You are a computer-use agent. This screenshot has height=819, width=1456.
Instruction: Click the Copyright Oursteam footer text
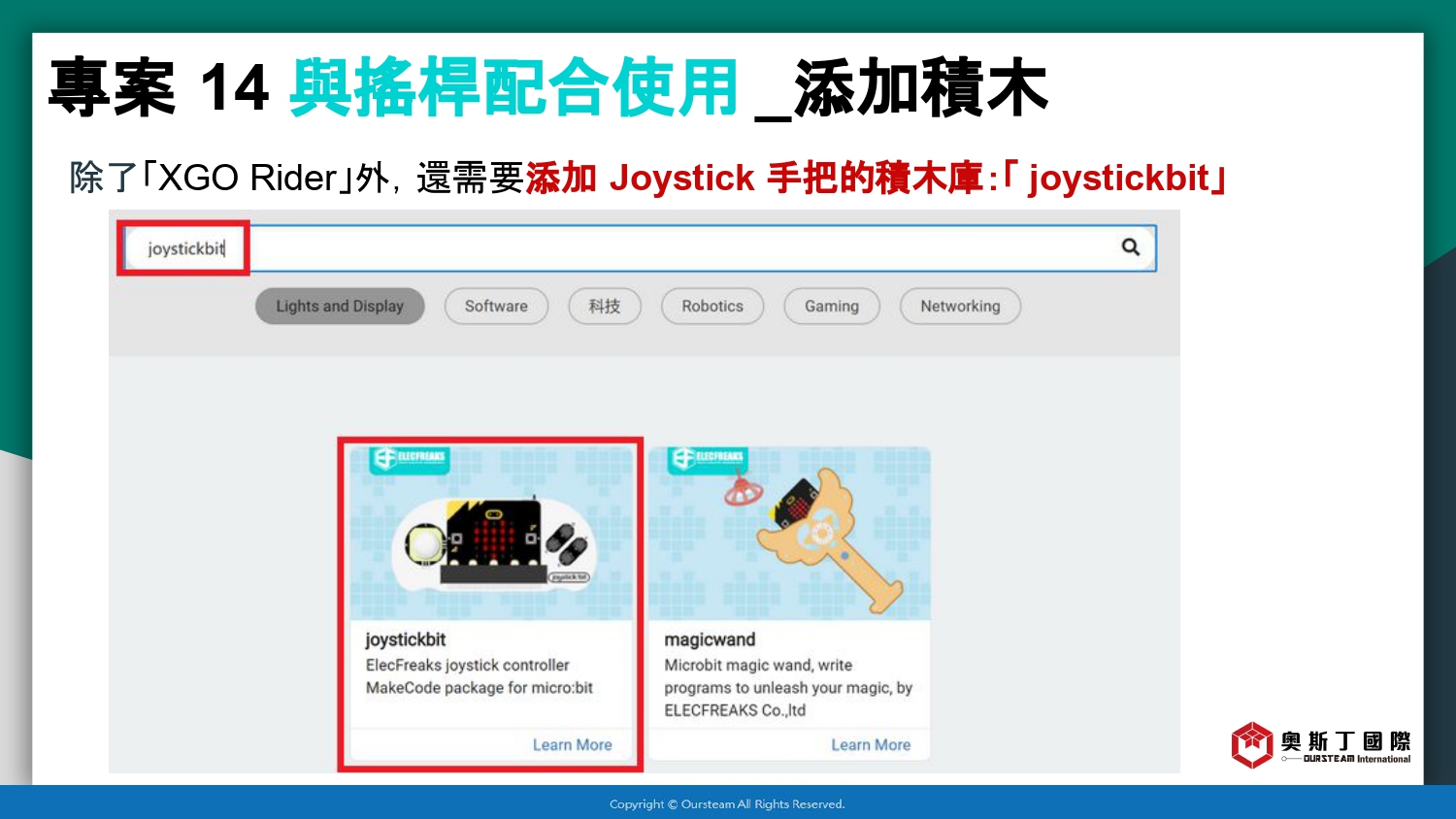click(x=727, y=803)
